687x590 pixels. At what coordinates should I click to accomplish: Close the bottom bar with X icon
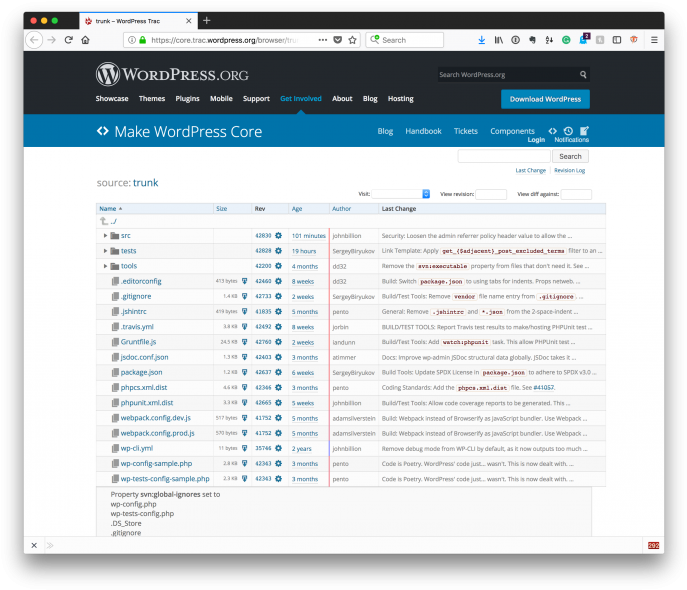coord(34,545)
